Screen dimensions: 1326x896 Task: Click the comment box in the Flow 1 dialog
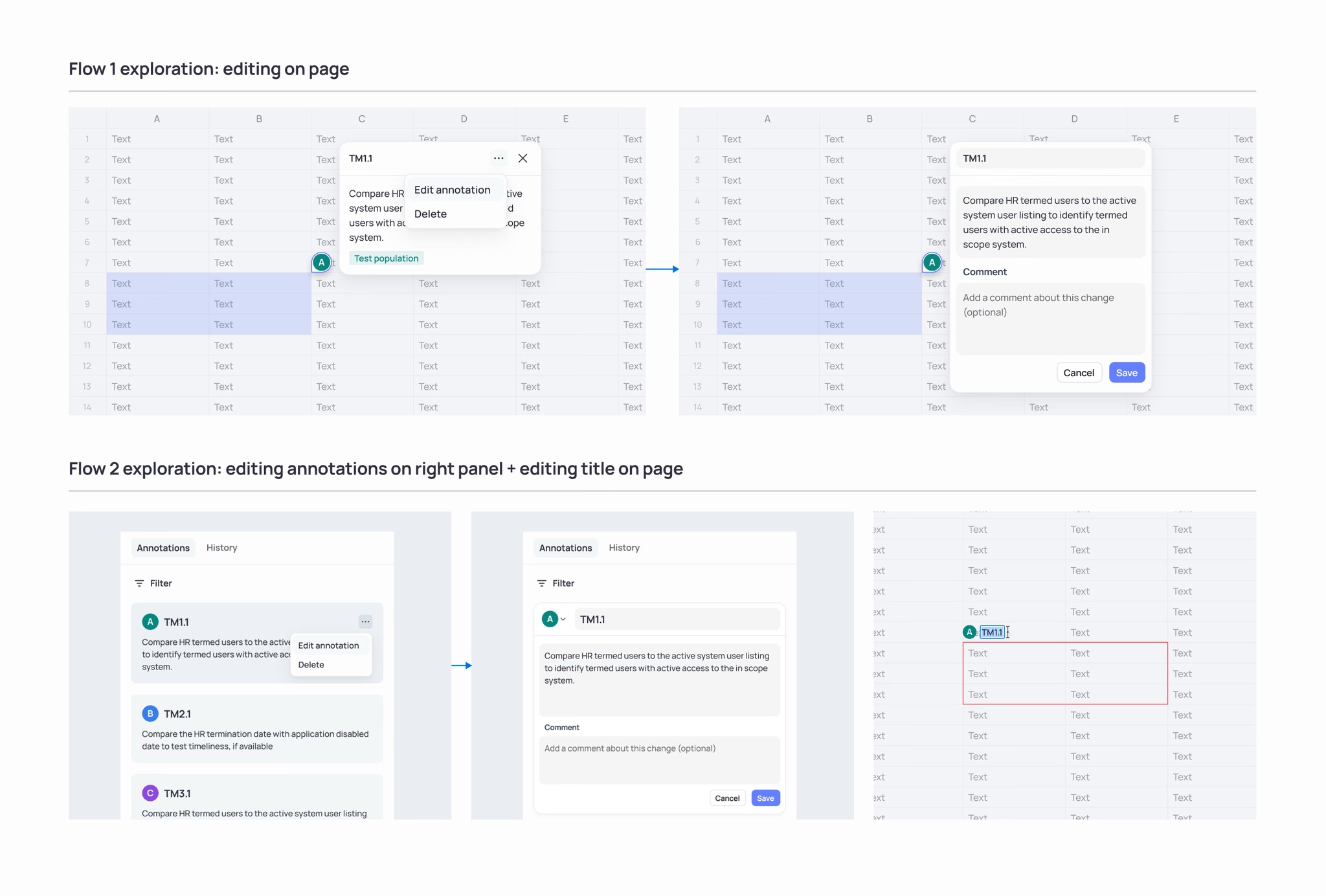(1050, 319)
